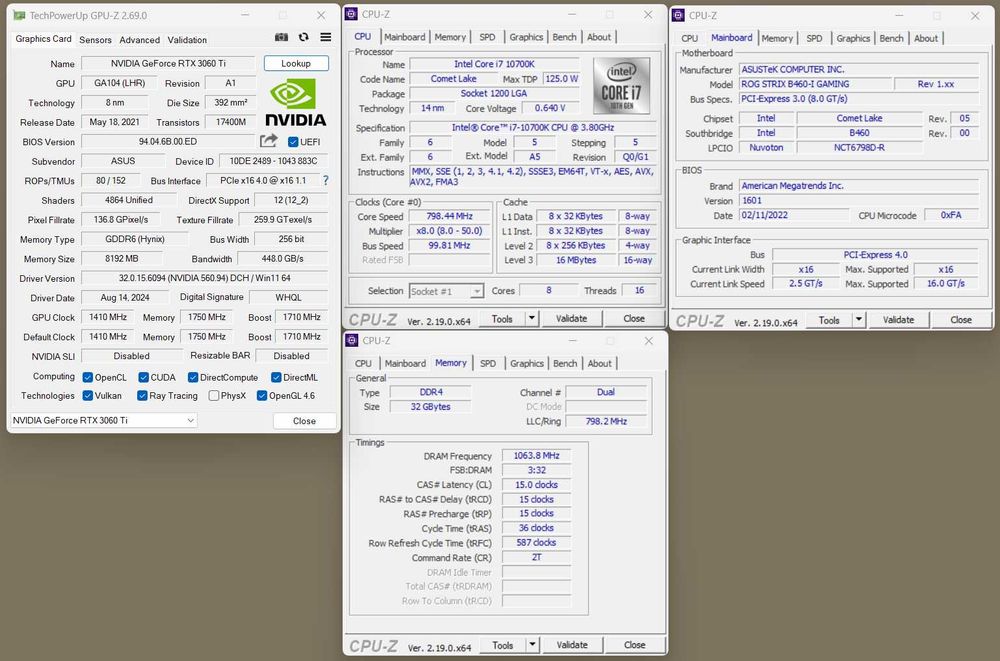
Task: Toggle the OpenGL 4.6 checkbox
Action: 261,396
